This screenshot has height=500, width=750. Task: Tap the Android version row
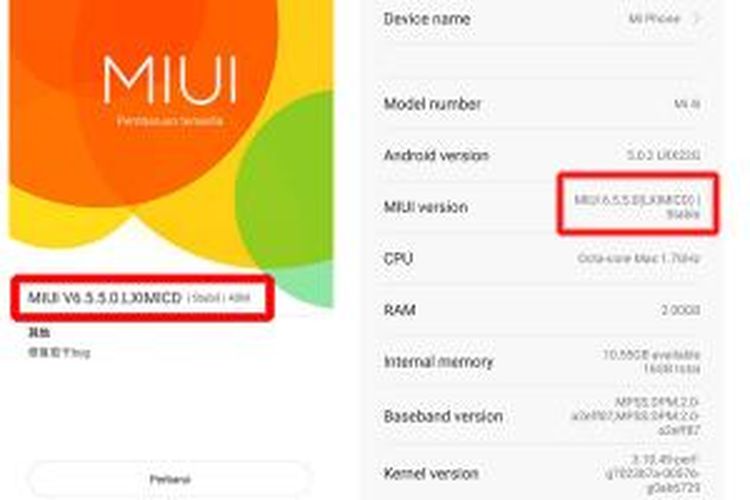click(542, 155)
